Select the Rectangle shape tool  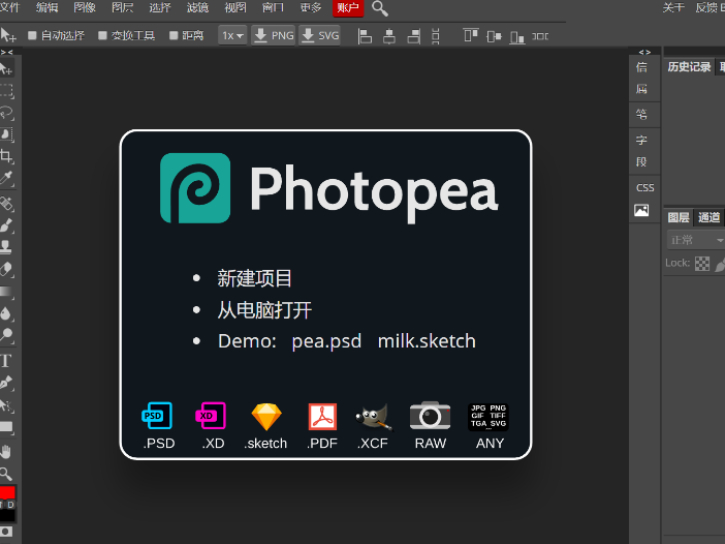coord(6,427)
